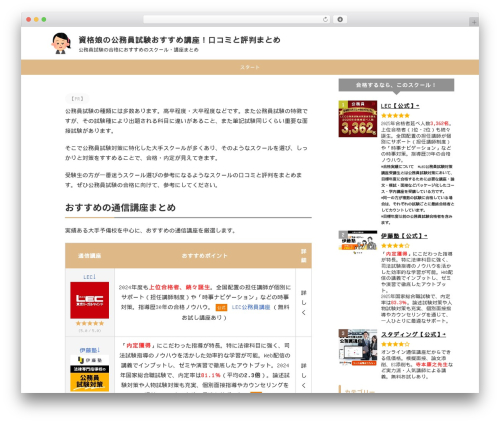Open sidebar link LEC【公式】
The height and width of the screenshot is (423, 500).
400,106
